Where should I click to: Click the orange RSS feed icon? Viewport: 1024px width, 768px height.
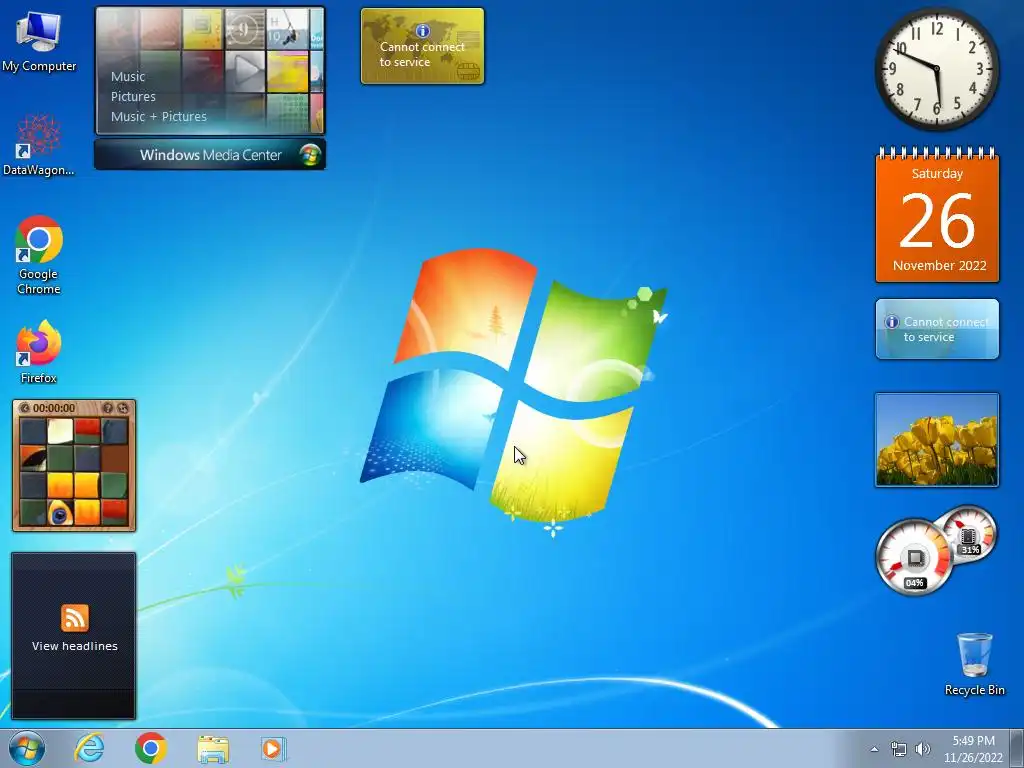[74, 618]
